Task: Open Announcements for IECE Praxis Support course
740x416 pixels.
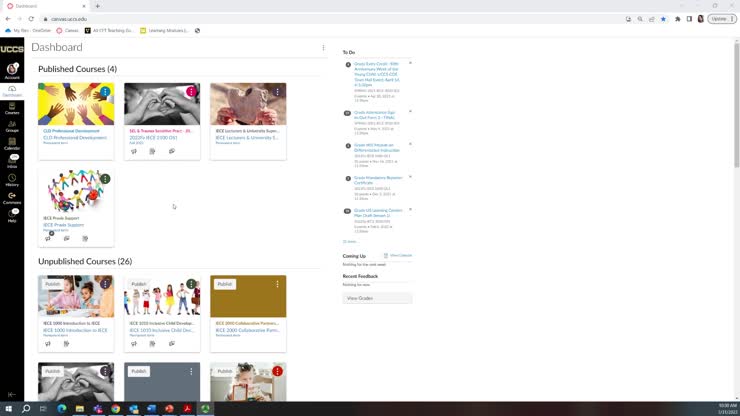Action: pos(48,238)
